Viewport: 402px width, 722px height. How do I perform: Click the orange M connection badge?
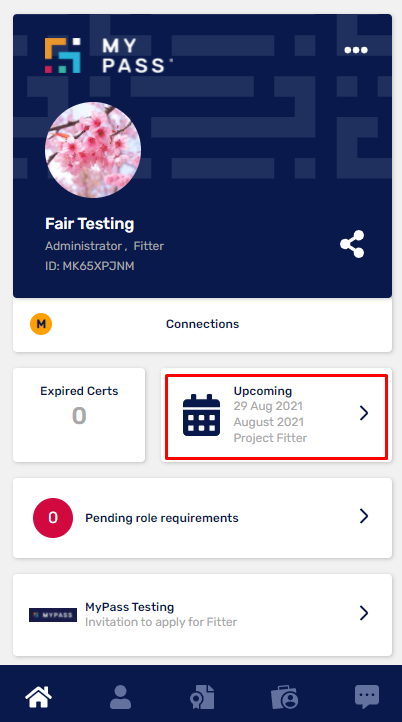coord(41,324)
